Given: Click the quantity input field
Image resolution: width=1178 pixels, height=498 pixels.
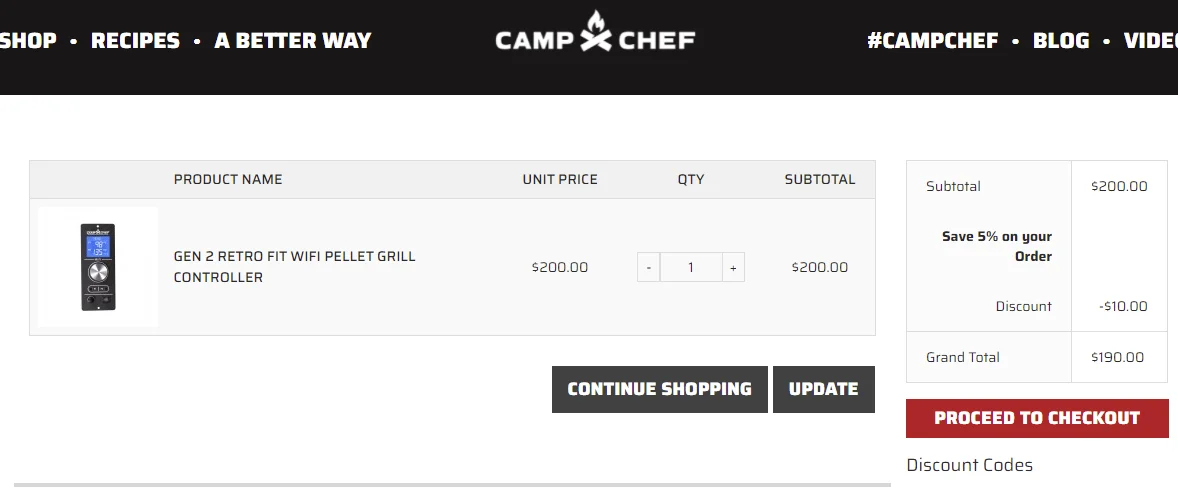Looking at the screenshot, I should point(691,267).
